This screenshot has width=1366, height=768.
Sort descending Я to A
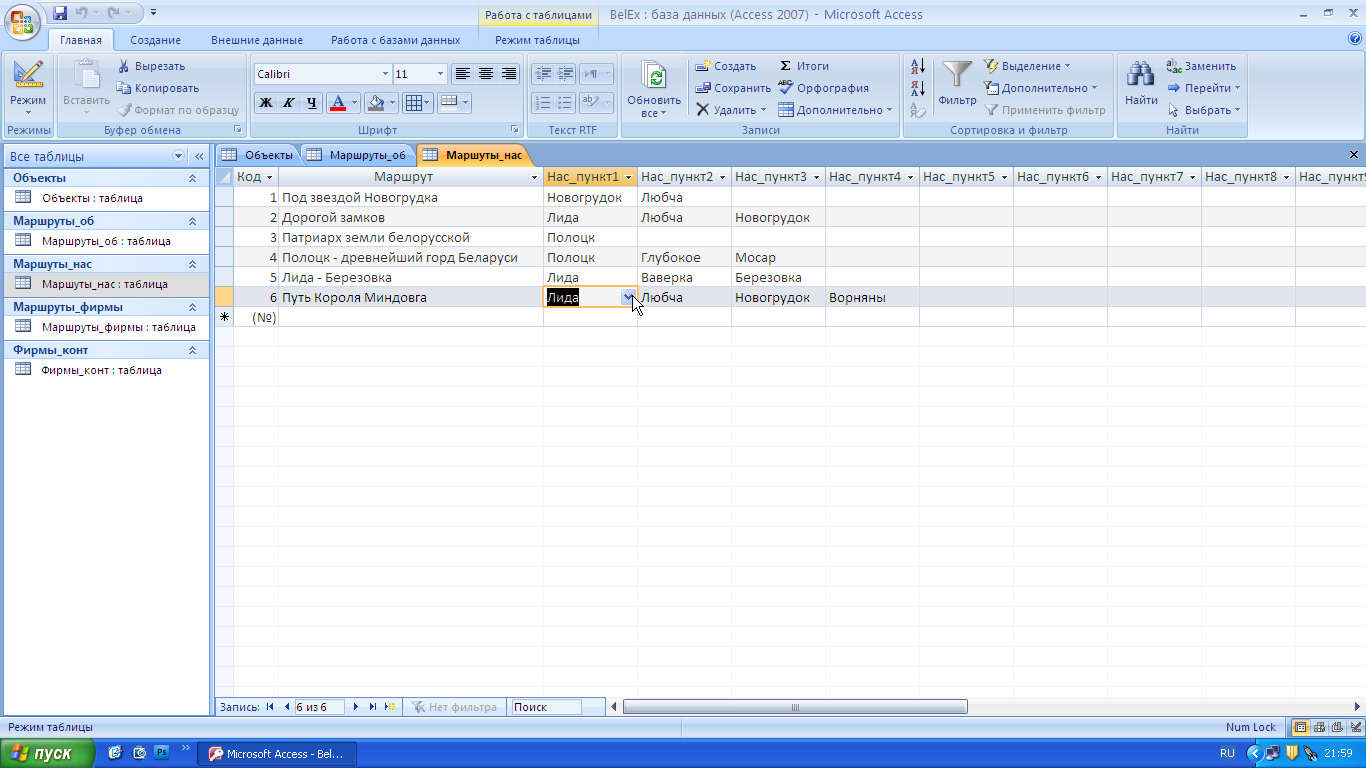918,90
